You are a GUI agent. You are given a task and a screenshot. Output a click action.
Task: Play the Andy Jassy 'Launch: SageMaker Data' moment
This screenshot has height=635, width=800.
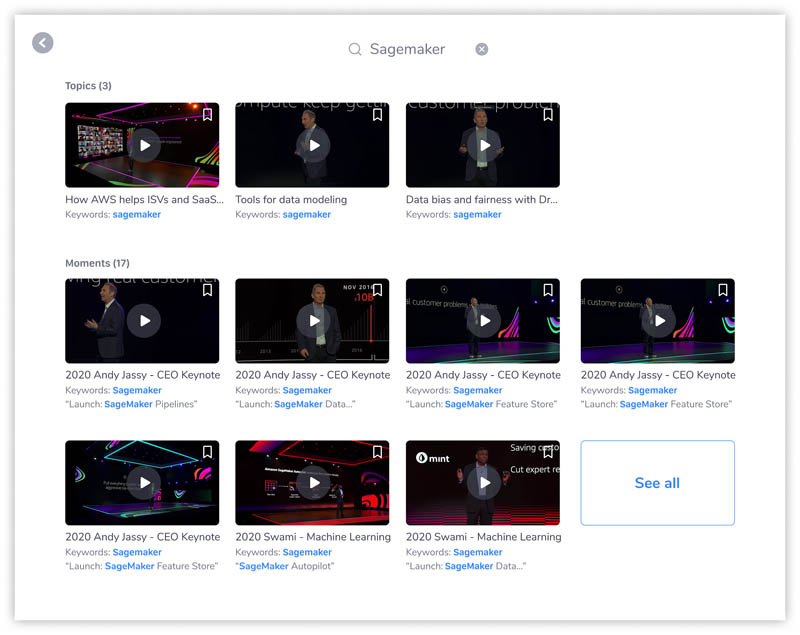[314, 321]
